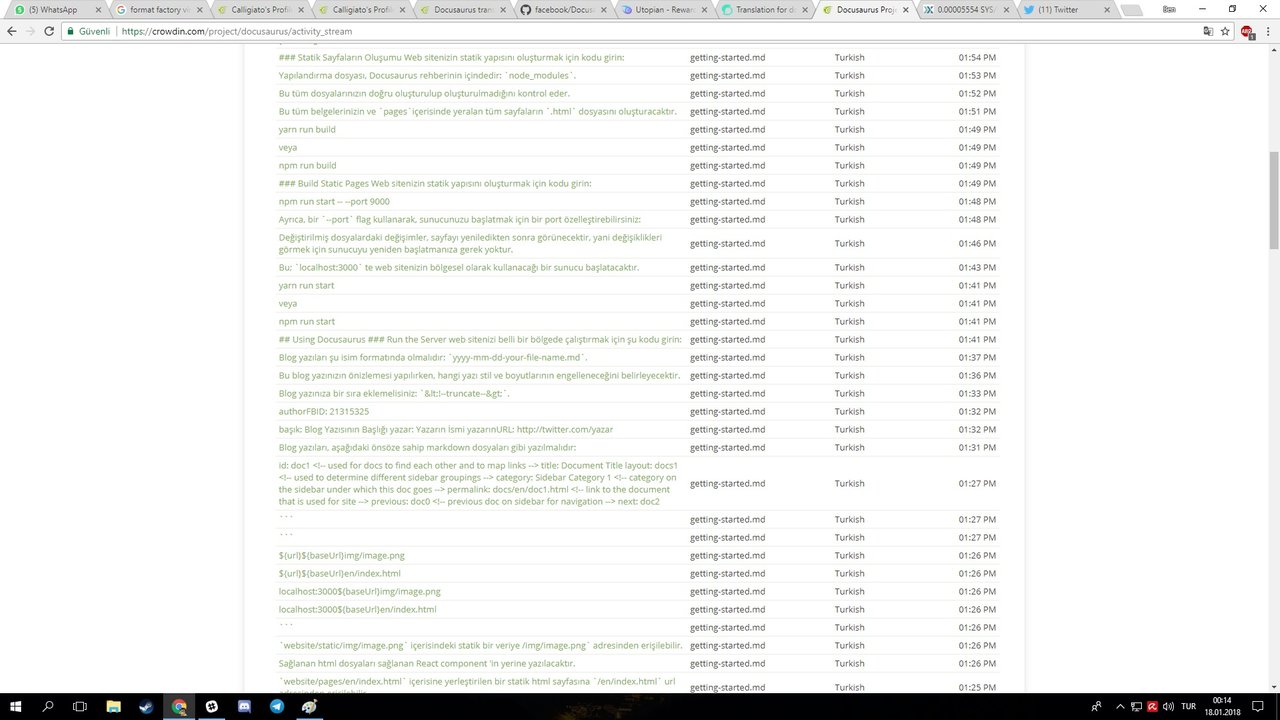The width and height of the screenshot is (1280, 720).
Task: Launch File Explorer from the taskbar
Action: pos(114,706)
